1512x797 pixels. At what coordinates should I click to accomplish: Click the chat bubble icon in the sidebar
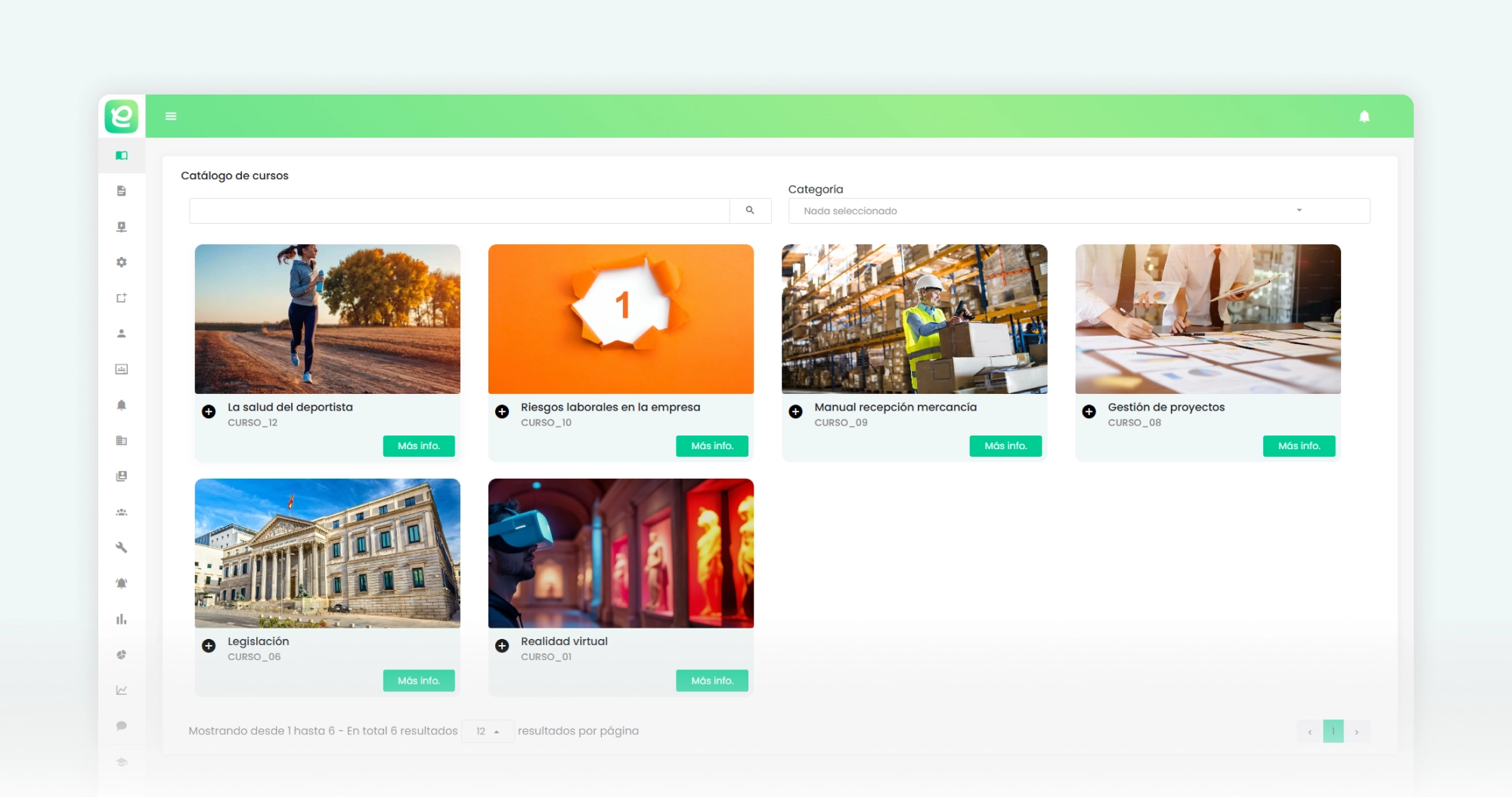tap(121, 726)
